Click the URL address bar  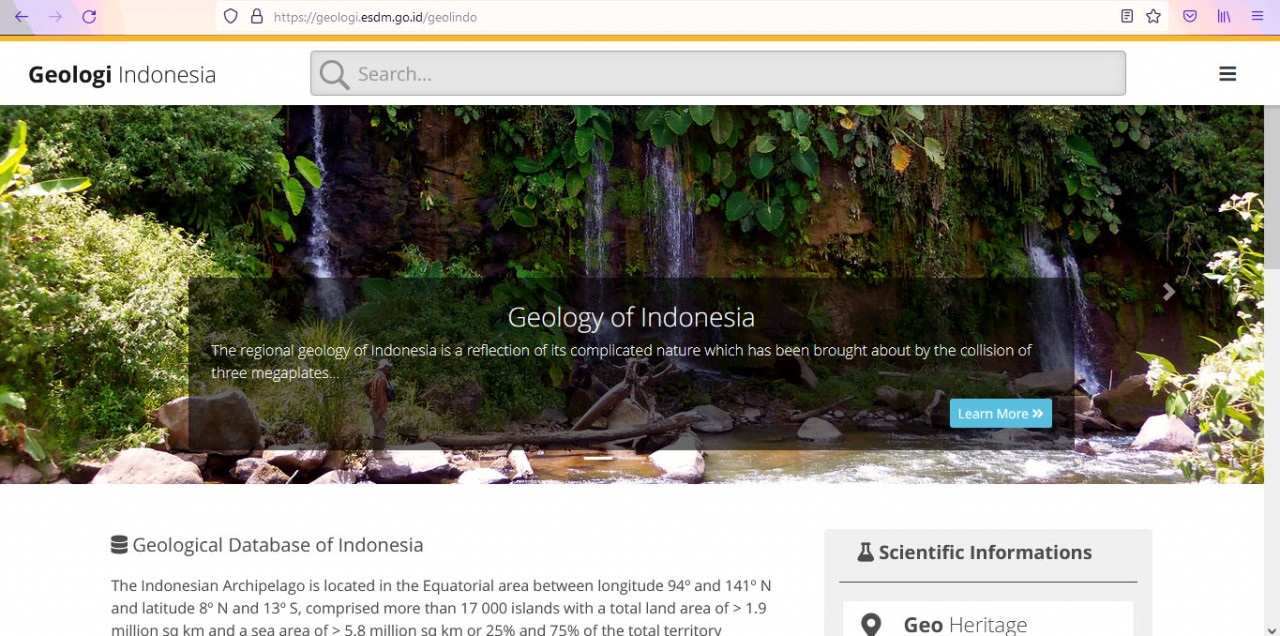pos(680,17)
